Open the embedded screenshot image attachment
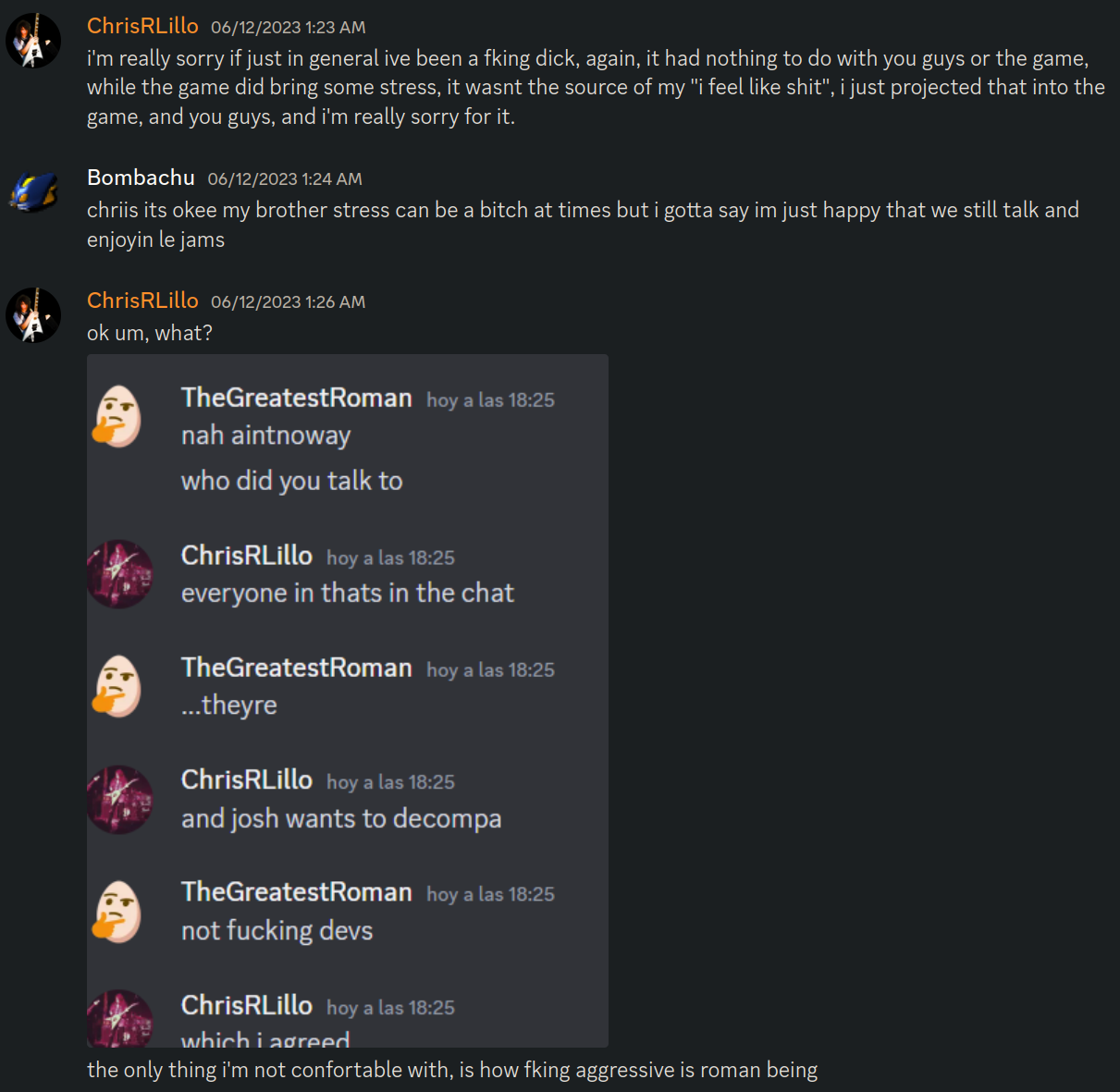1120x1092 pixels. pos(348,701)
